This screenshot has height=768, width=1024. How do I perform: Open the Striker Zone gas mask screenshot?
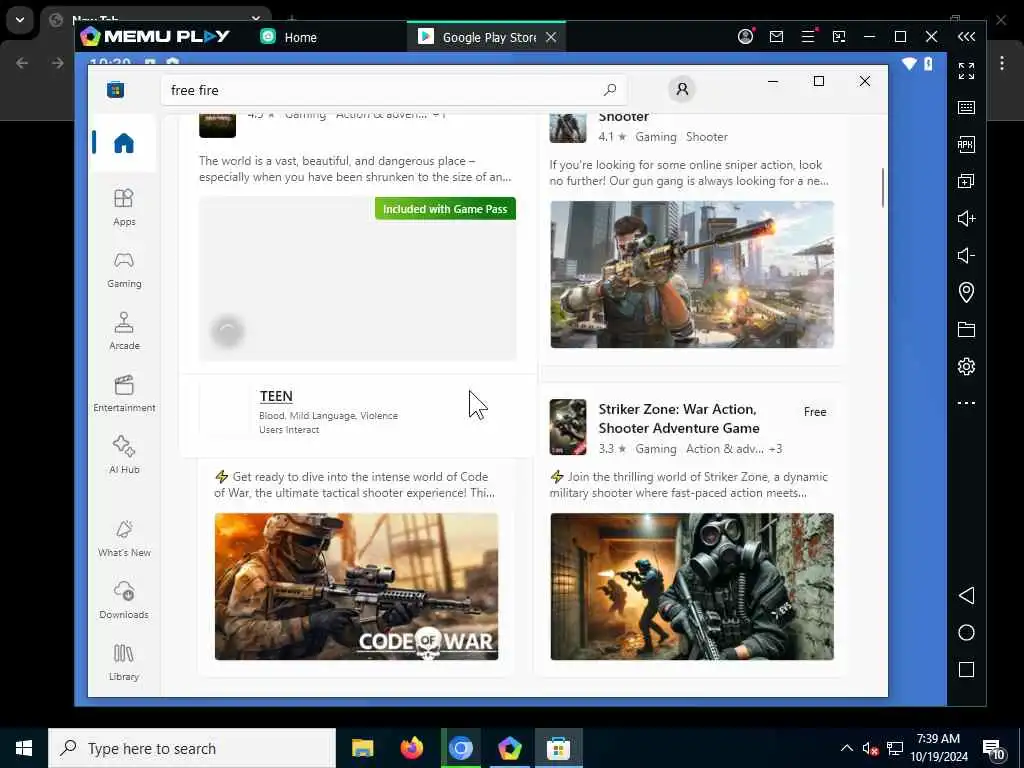click(x=692, y=586)
